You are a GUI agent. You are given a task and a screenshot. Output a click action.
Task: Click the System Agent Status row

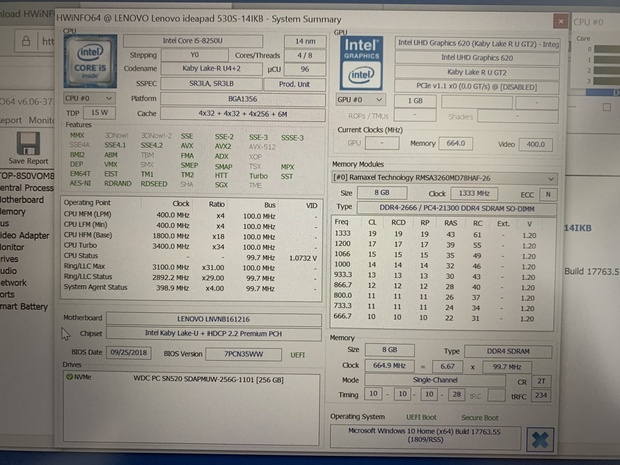pos(191,287)
